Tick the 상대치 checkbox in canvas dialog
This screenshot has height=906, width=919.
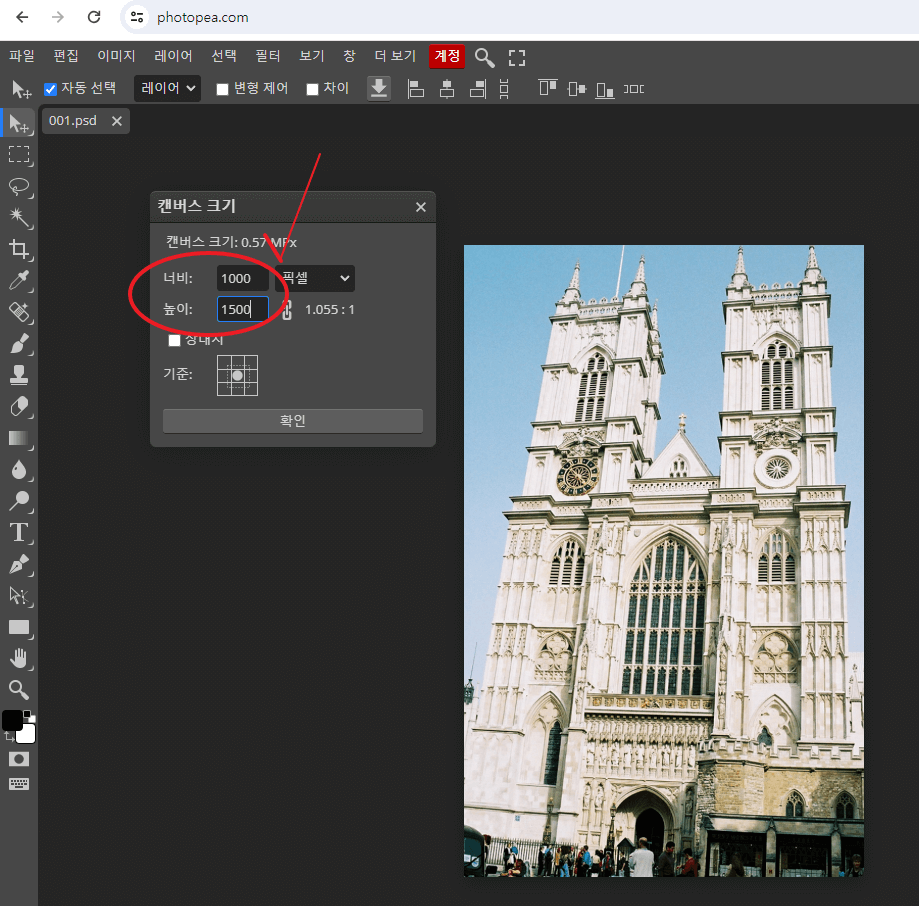click(174, 340)
